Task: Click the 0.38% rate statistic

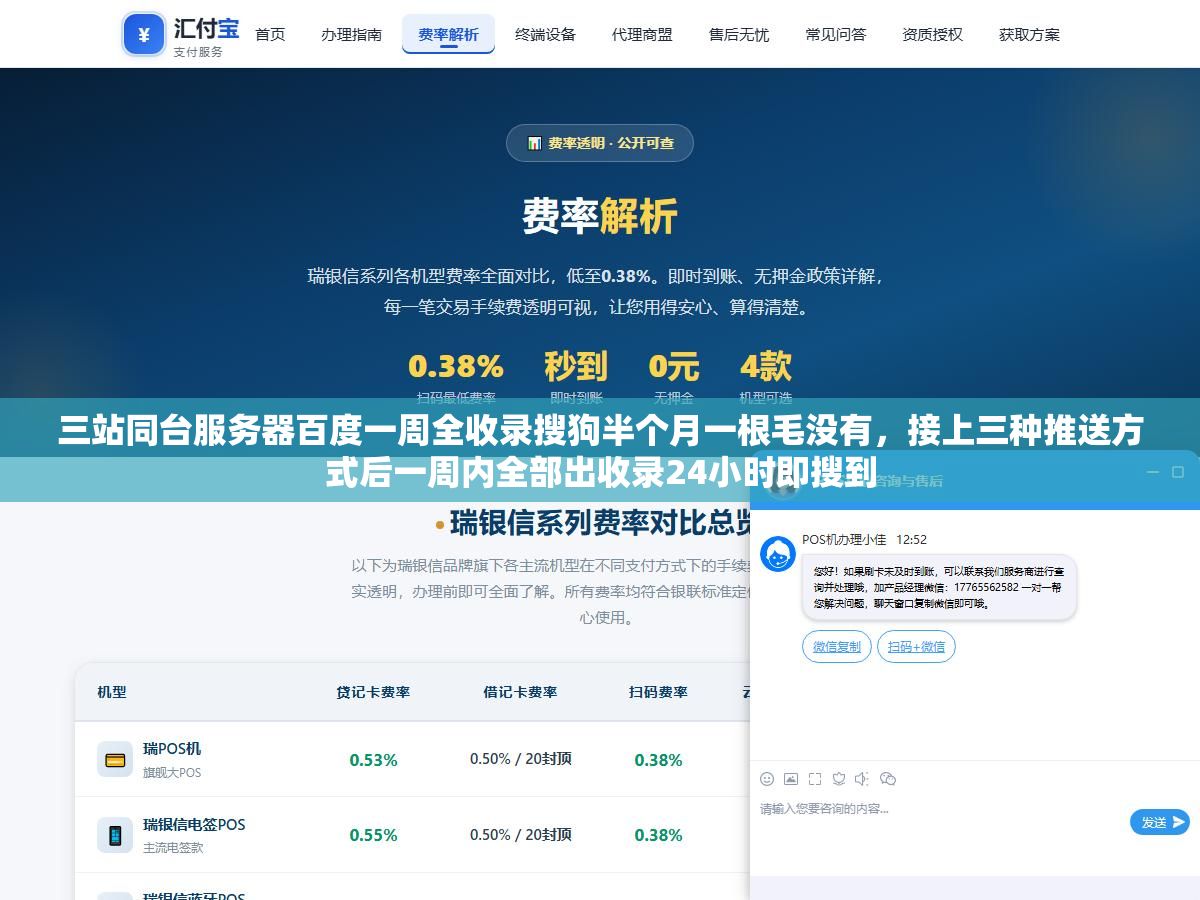Action: [456, 366]
